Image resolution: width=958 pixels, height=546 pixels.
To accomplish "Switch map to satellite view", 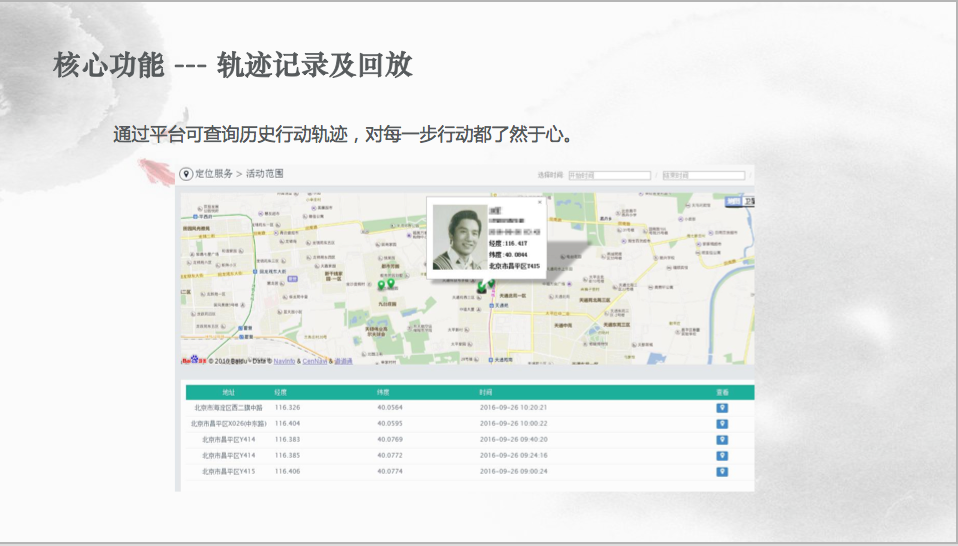I will [749, 201].
